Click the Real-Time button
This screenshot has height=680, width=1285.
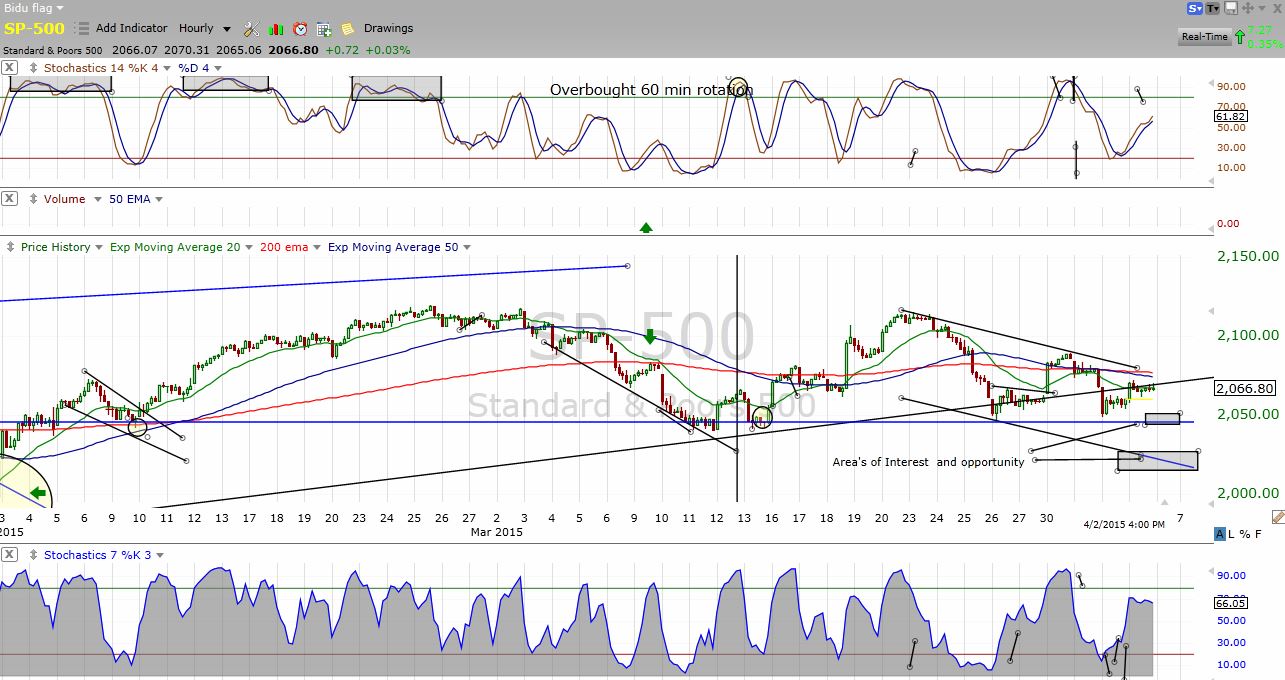click(x=1204, y=37)
